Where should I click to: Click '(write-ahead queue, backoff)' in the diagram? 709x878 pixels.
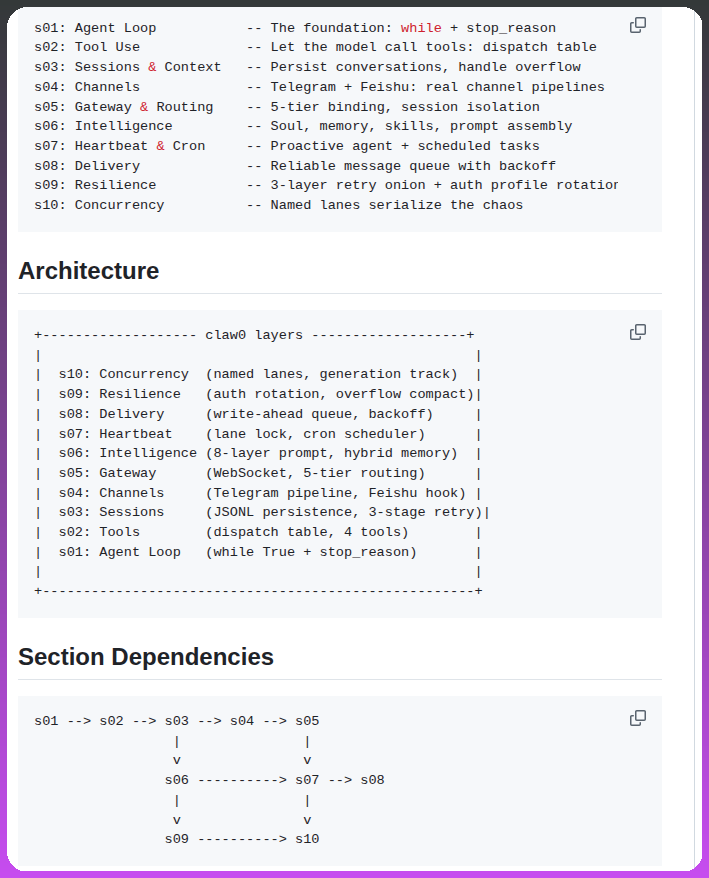(x=319, y=414)
